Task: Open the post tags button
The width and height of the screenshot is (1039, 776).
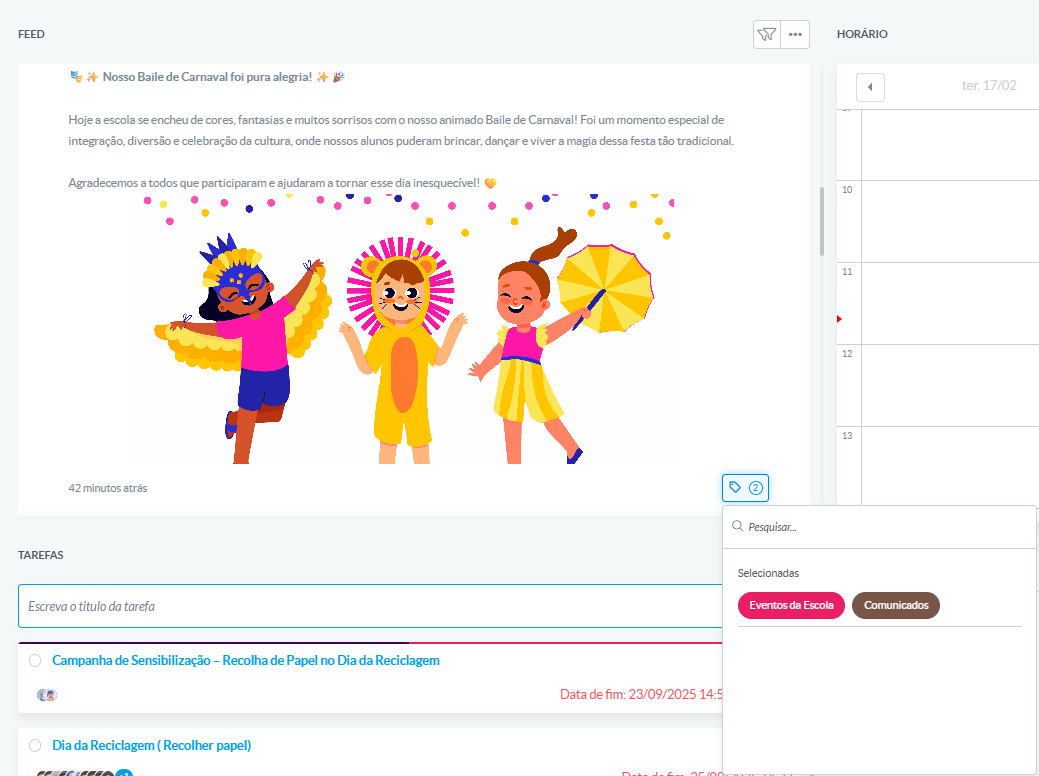Action: pos(745,488)
